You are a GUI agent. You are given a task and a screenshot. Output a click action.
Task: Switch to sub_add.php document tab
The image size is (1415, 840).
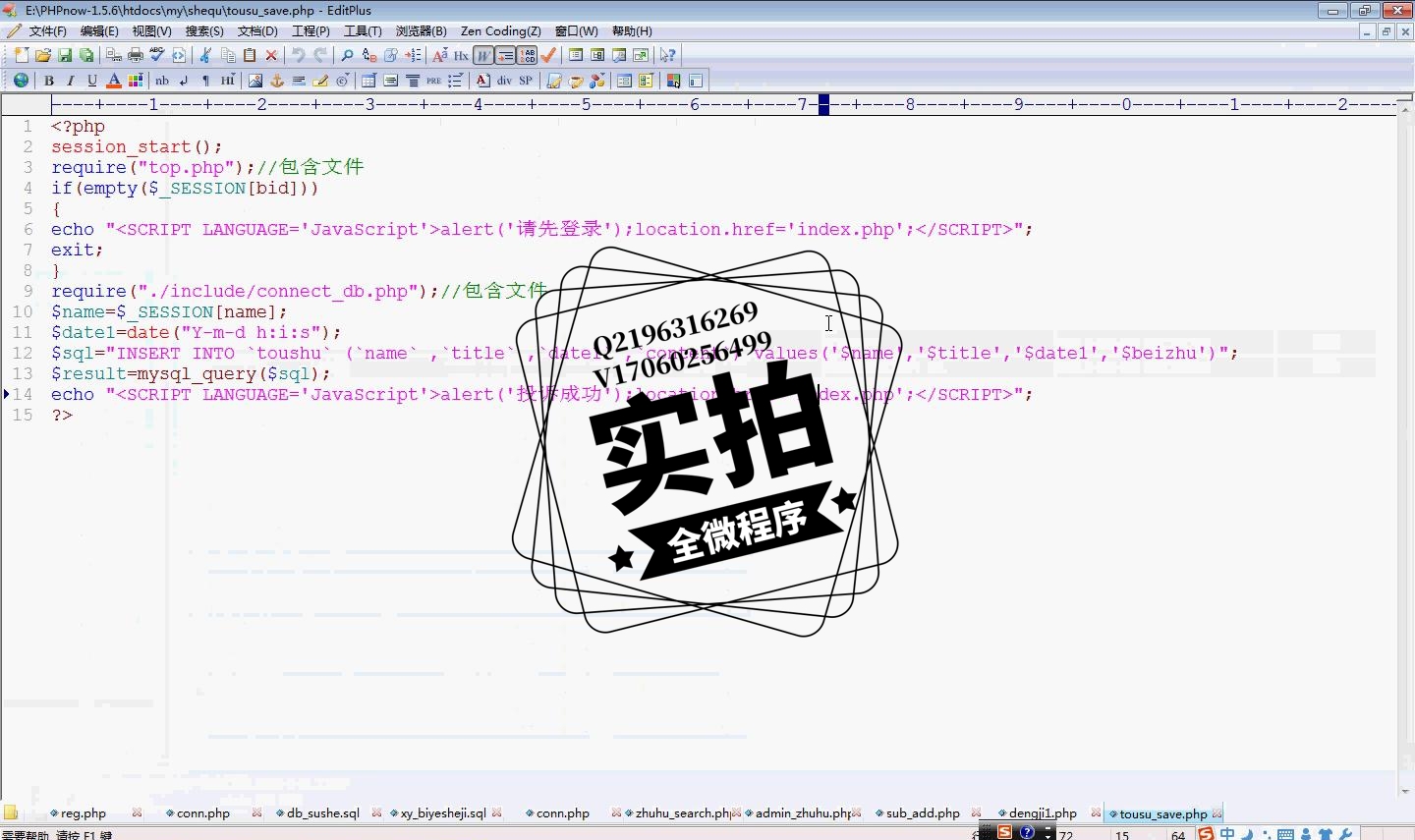(x=923, y=813)
